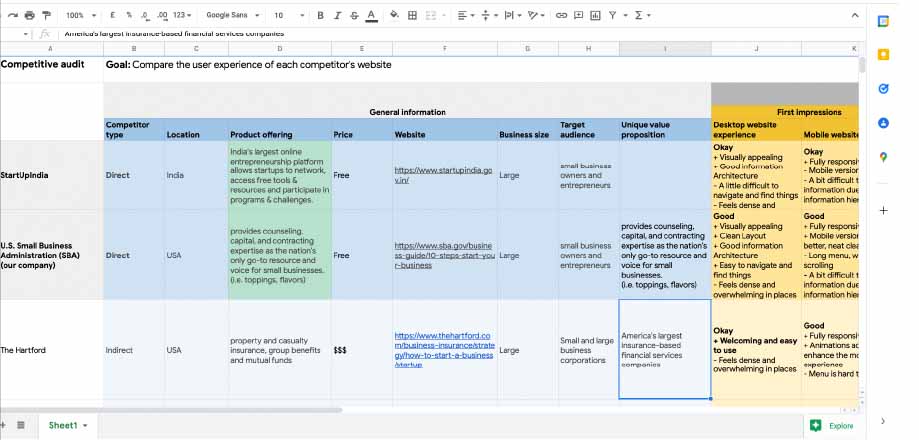Open text rotation dropdown
The height and width of the screenshot is (440, 919).
coord(536,15)
